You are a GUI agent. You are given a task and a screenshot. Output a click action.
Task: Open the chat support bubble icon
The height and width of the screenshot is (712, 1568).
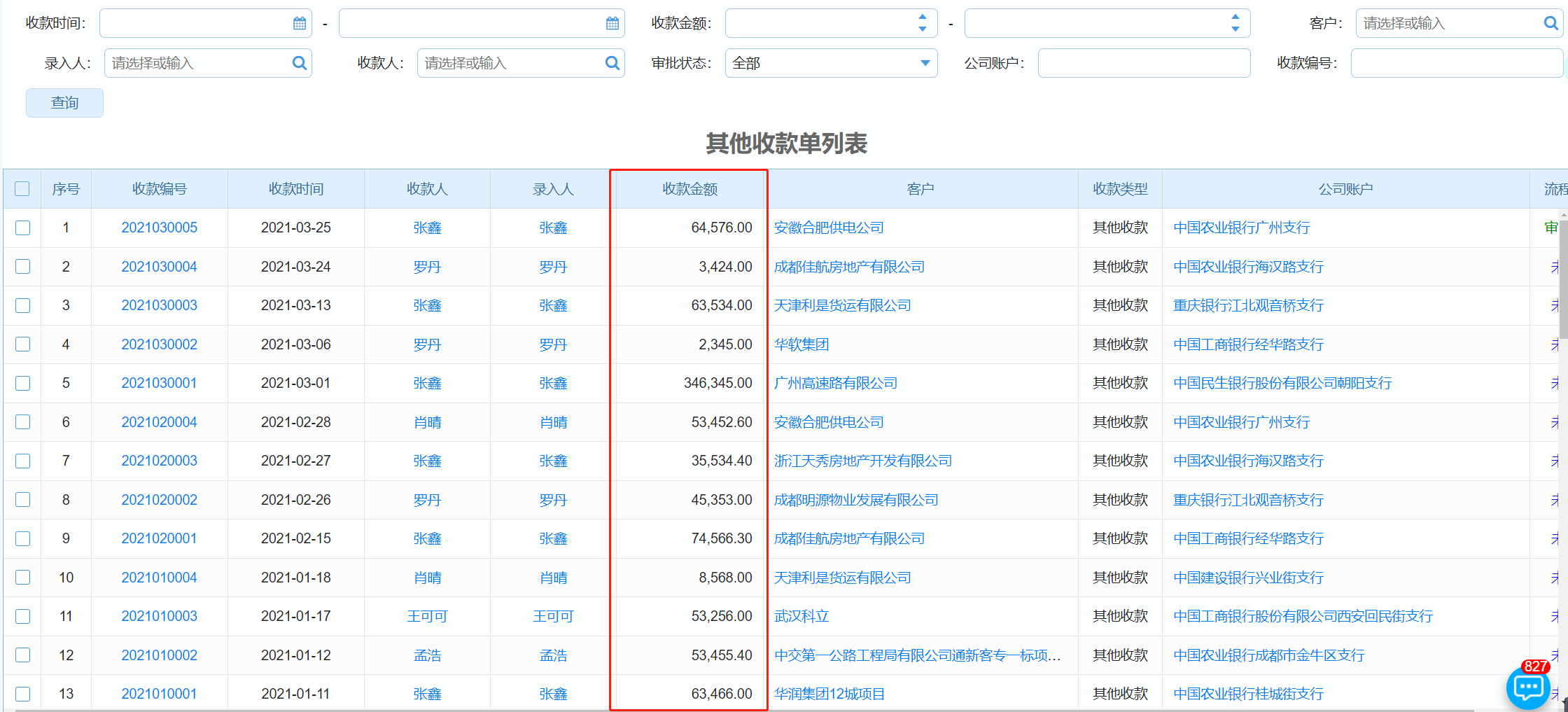[x=1527, y=687]
